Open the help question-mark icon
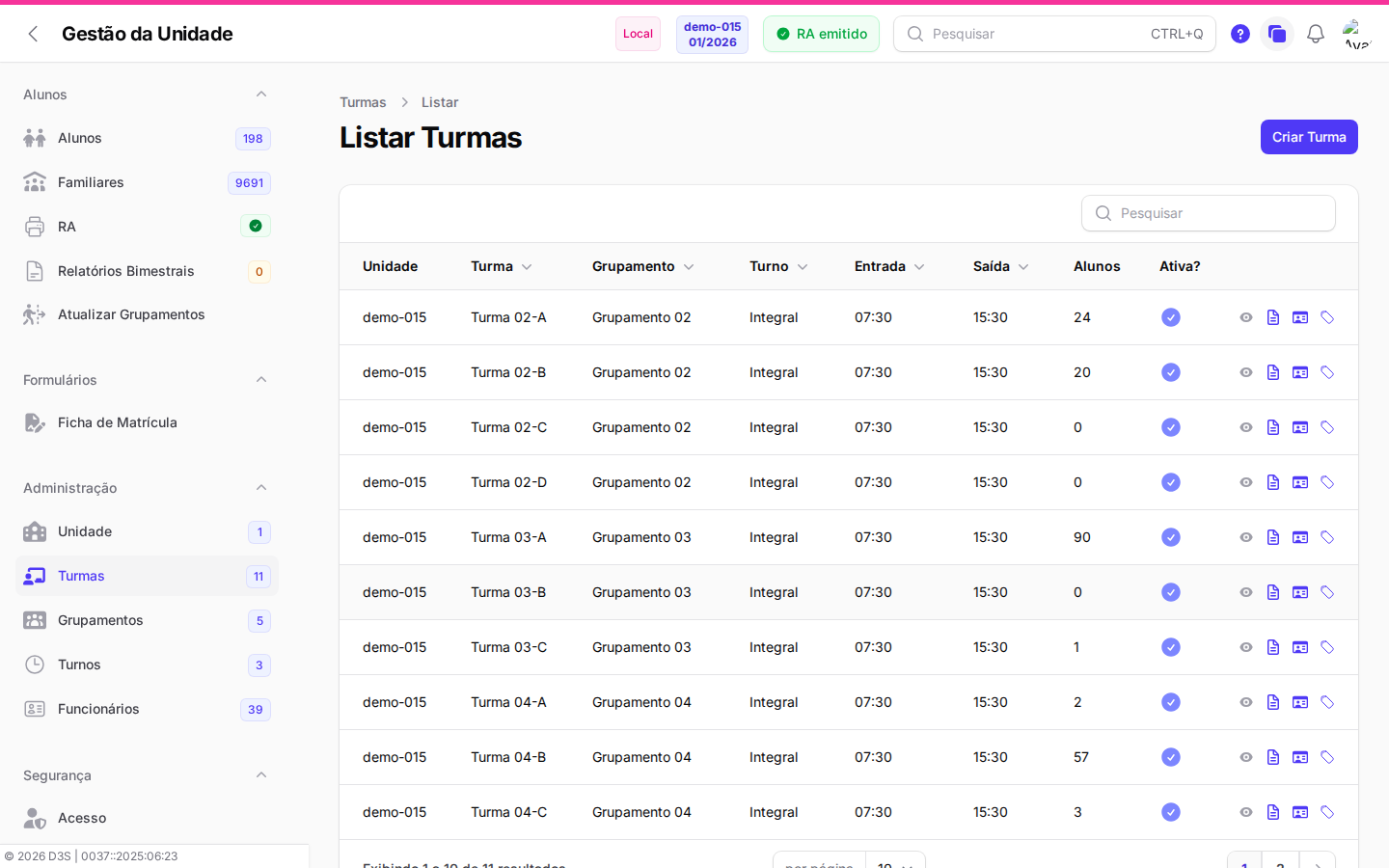 tap(1240, 34)
